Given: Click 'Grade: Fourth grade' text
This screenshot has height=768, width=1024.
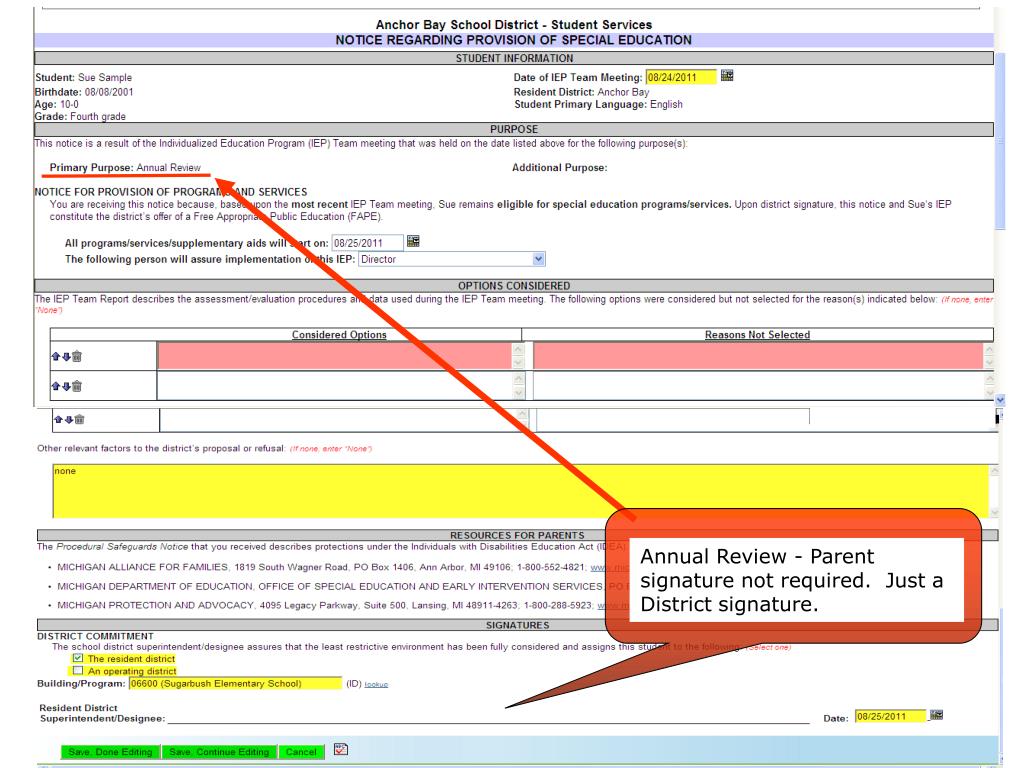Looking at the screenshot, I should tap(80, 116).
